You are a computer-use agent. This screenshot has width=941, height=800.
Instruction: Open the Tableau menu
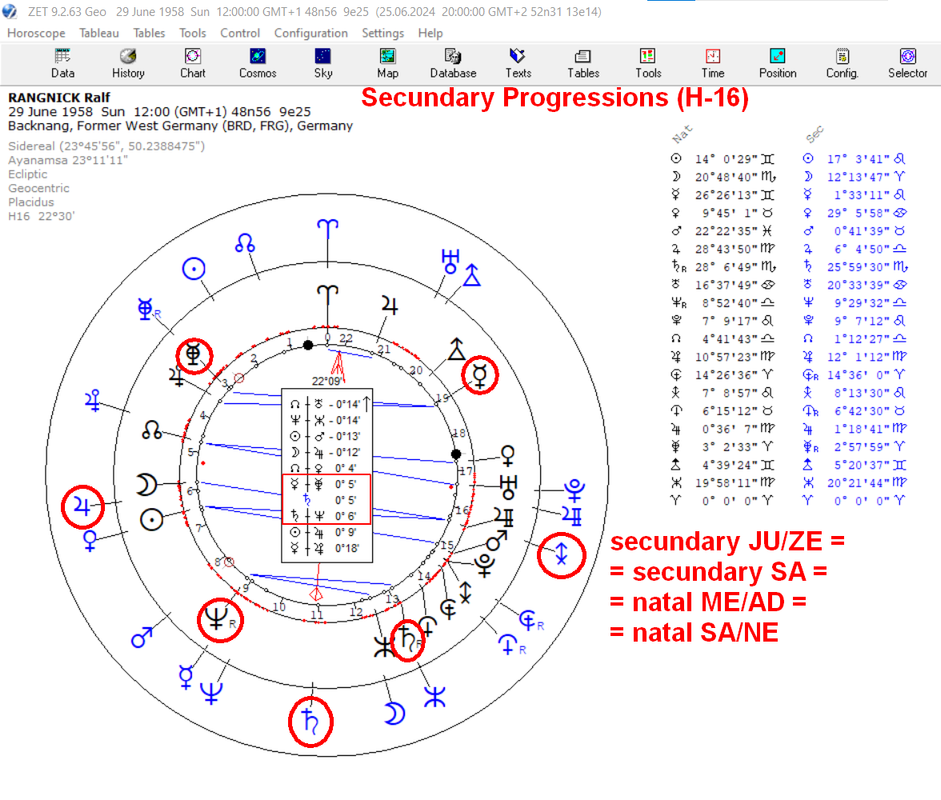99,33
